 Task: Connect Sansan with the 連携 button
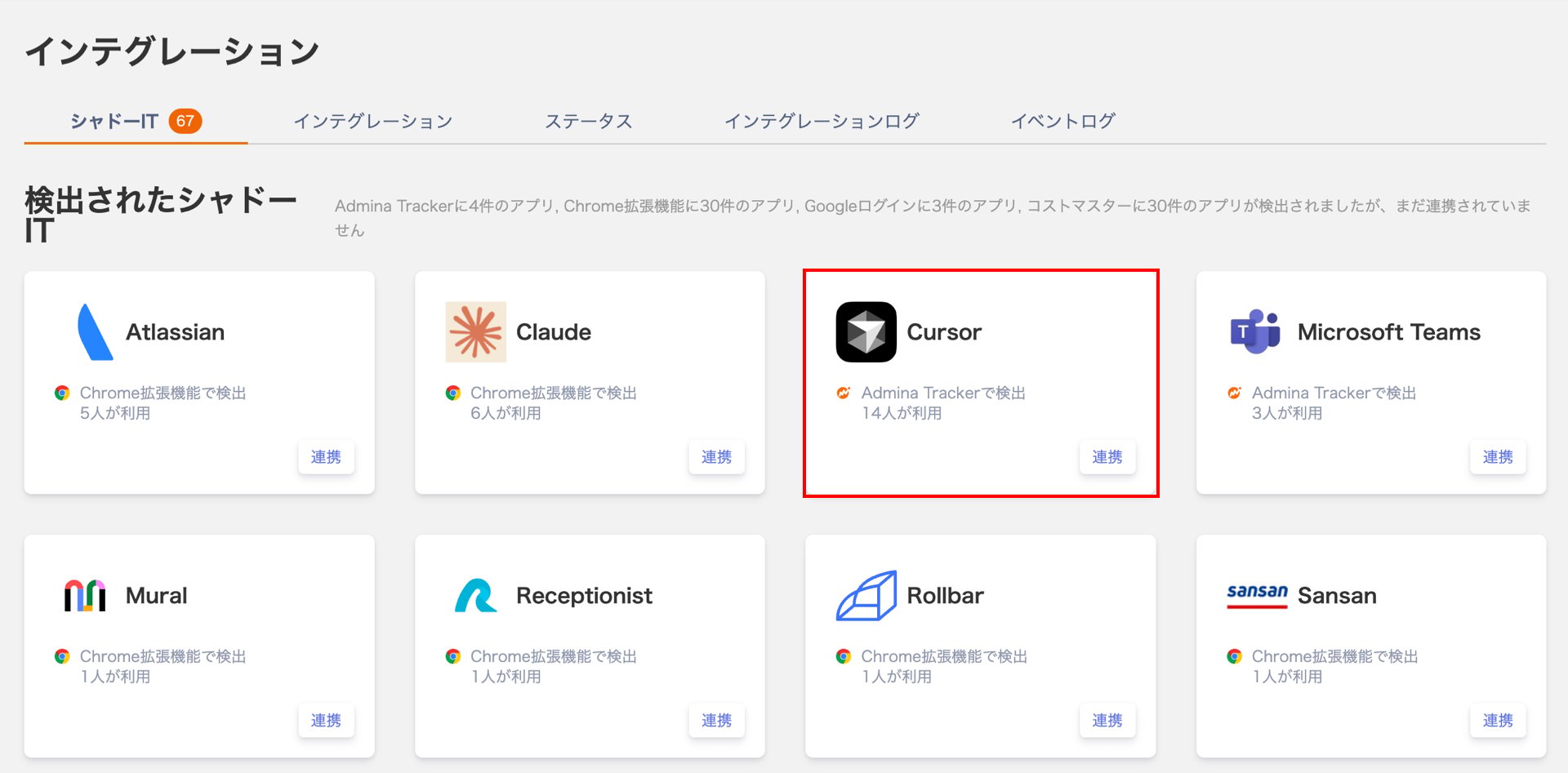click(x=1498, y=721)
